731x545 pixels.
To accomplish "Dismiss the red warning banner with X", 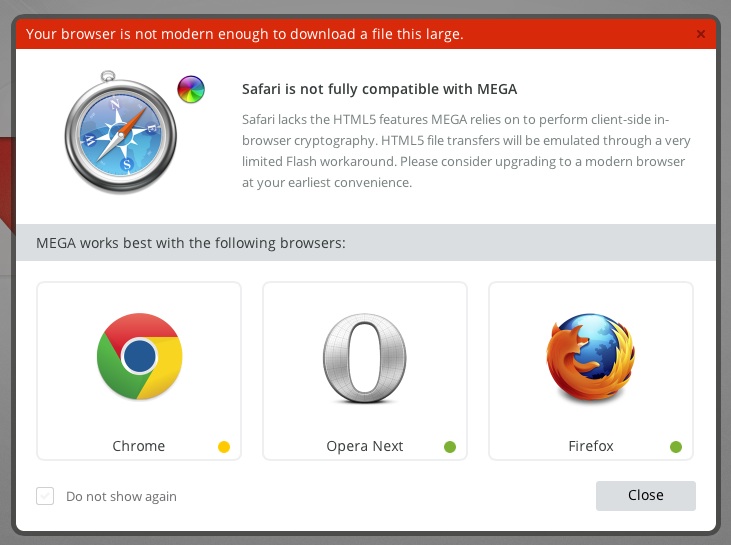I will coord(700,34).
